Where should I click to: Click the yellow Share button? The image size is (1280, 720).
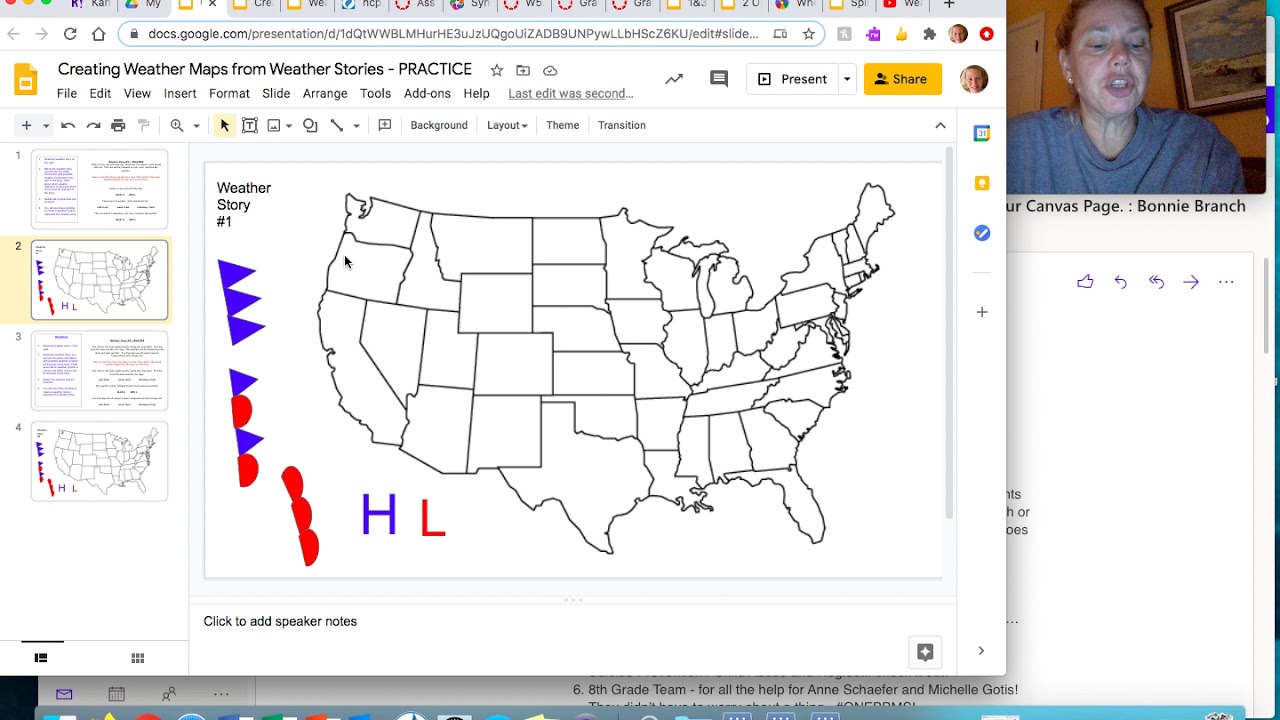[903, 79]
